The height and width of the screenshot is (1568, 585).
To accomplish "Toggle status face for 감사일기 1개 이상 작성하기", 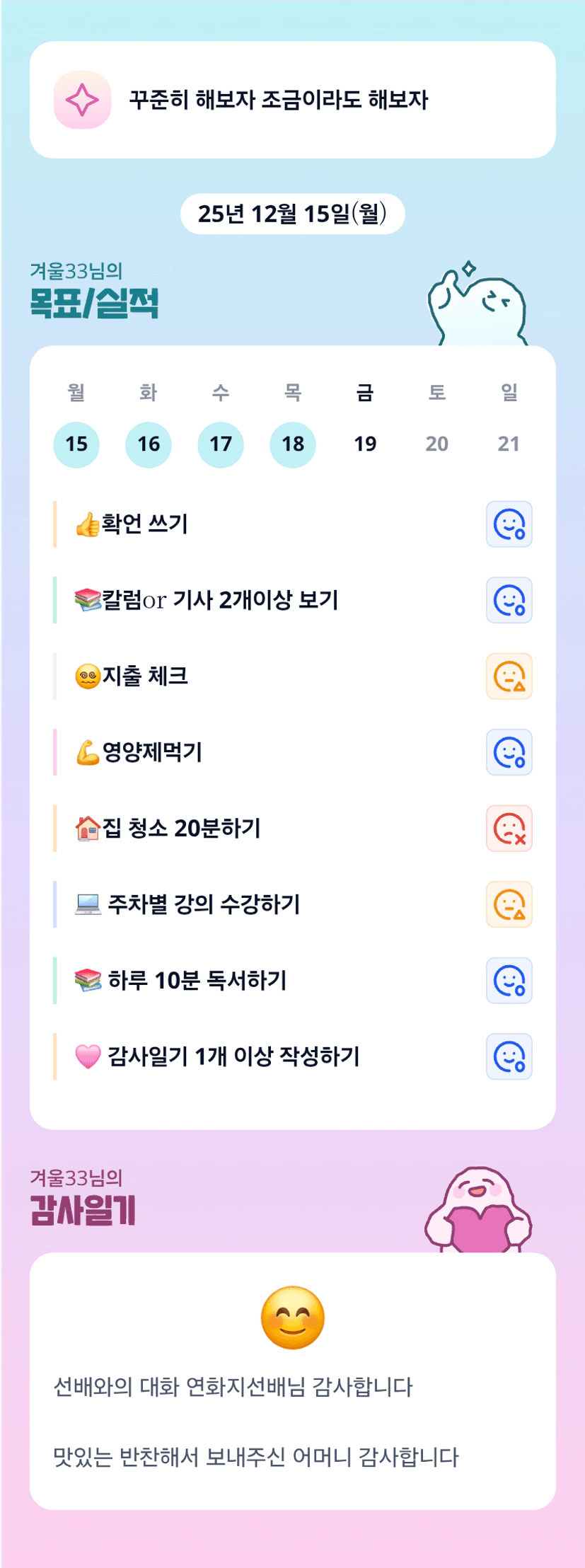I will coord(509,1056).
